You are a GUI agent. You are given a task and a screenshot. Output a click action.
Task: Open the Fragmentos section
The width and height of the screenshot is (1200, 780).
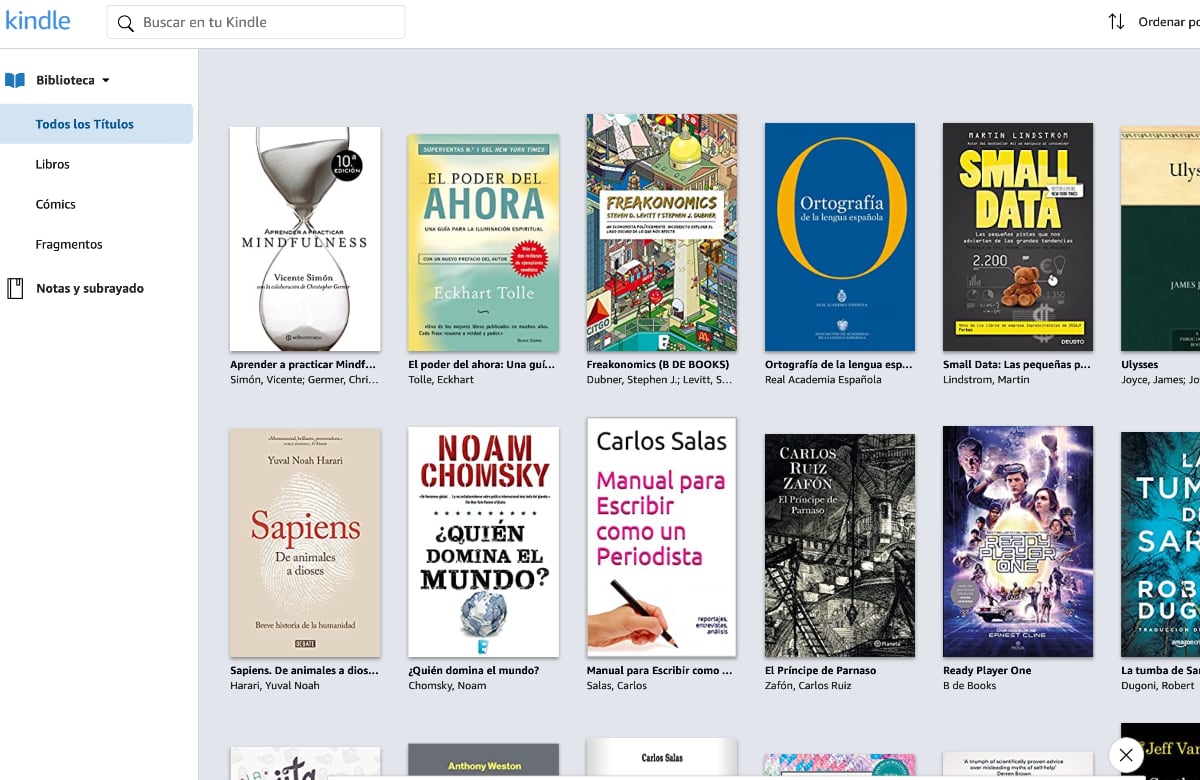69,244
